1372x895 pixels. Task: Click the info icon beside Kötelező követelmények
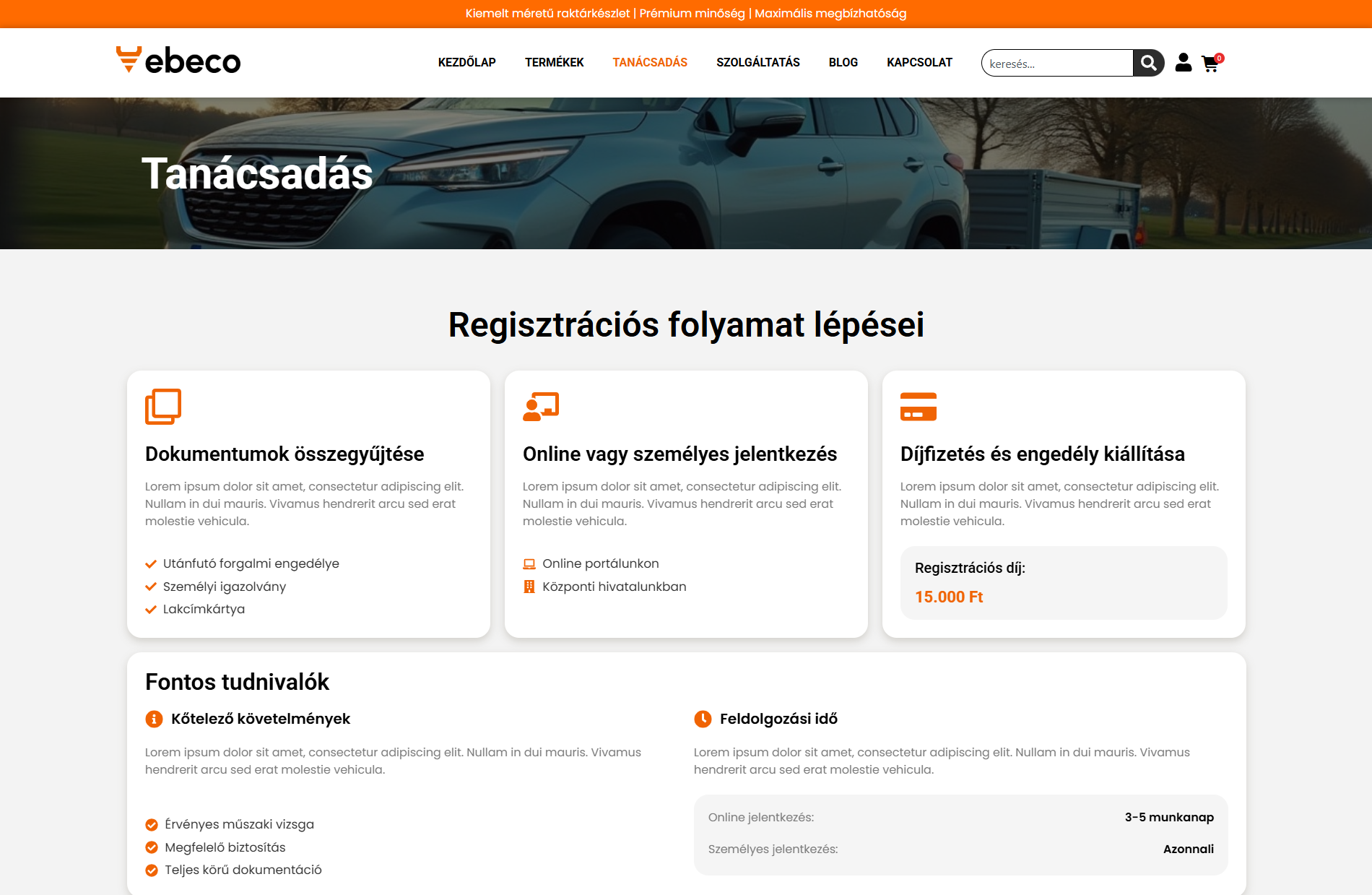point(154,719)
